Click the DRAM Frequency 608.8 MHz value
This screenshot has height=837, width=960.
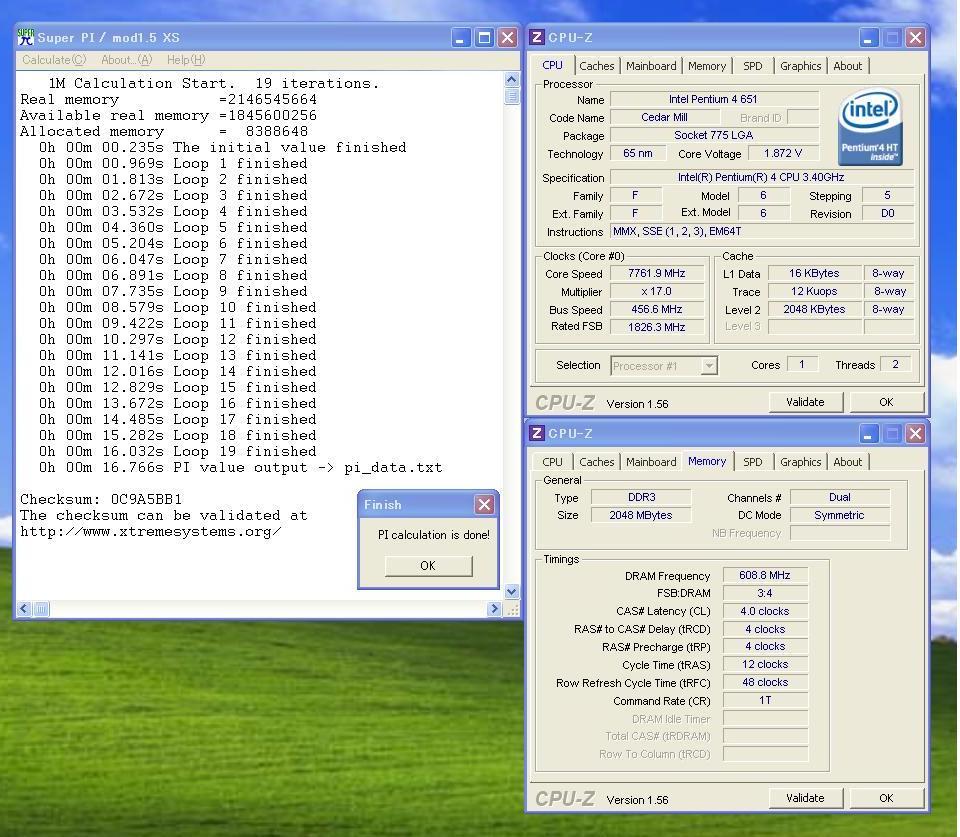(x=765, y=576)
